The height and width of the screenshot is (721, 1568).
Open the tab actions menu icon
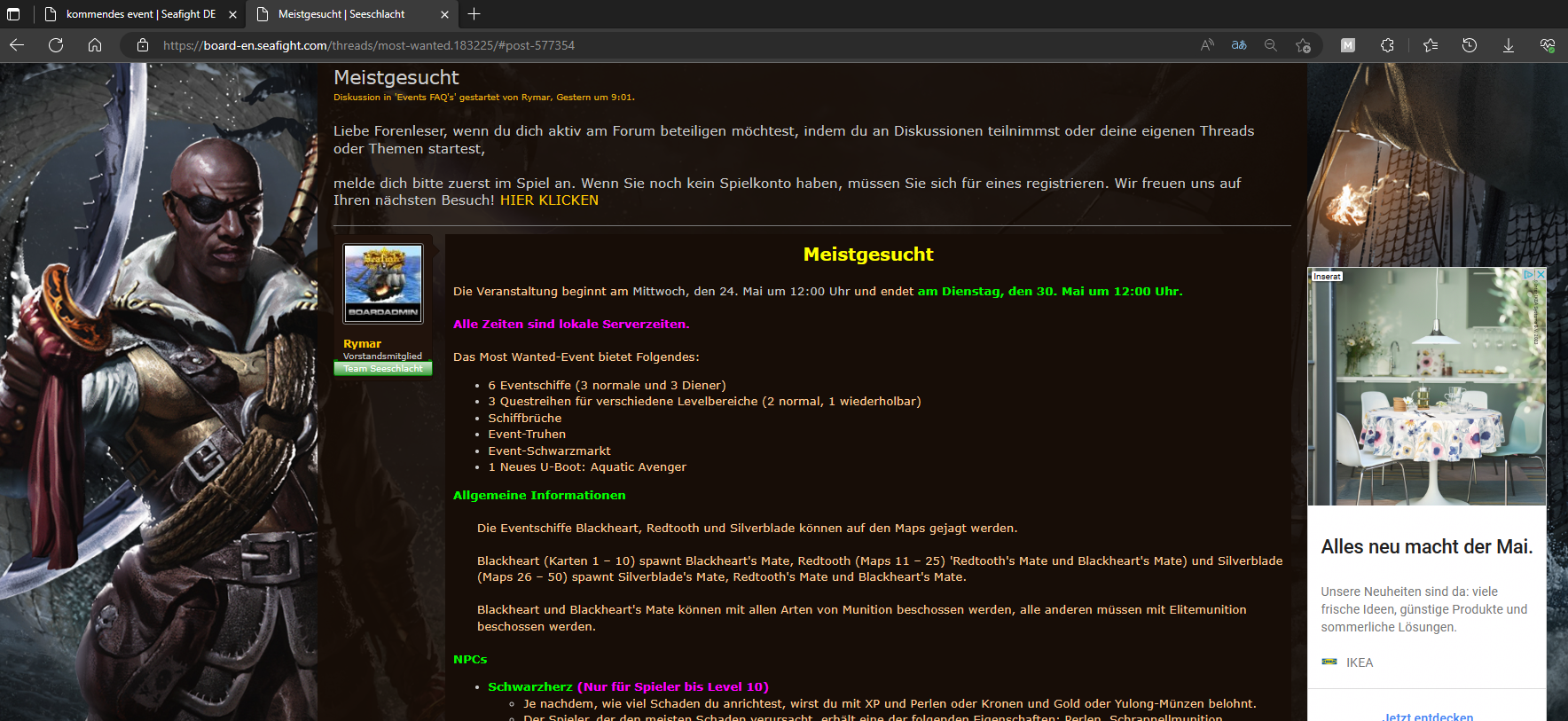pyautogui.click(x=13, y=14)
